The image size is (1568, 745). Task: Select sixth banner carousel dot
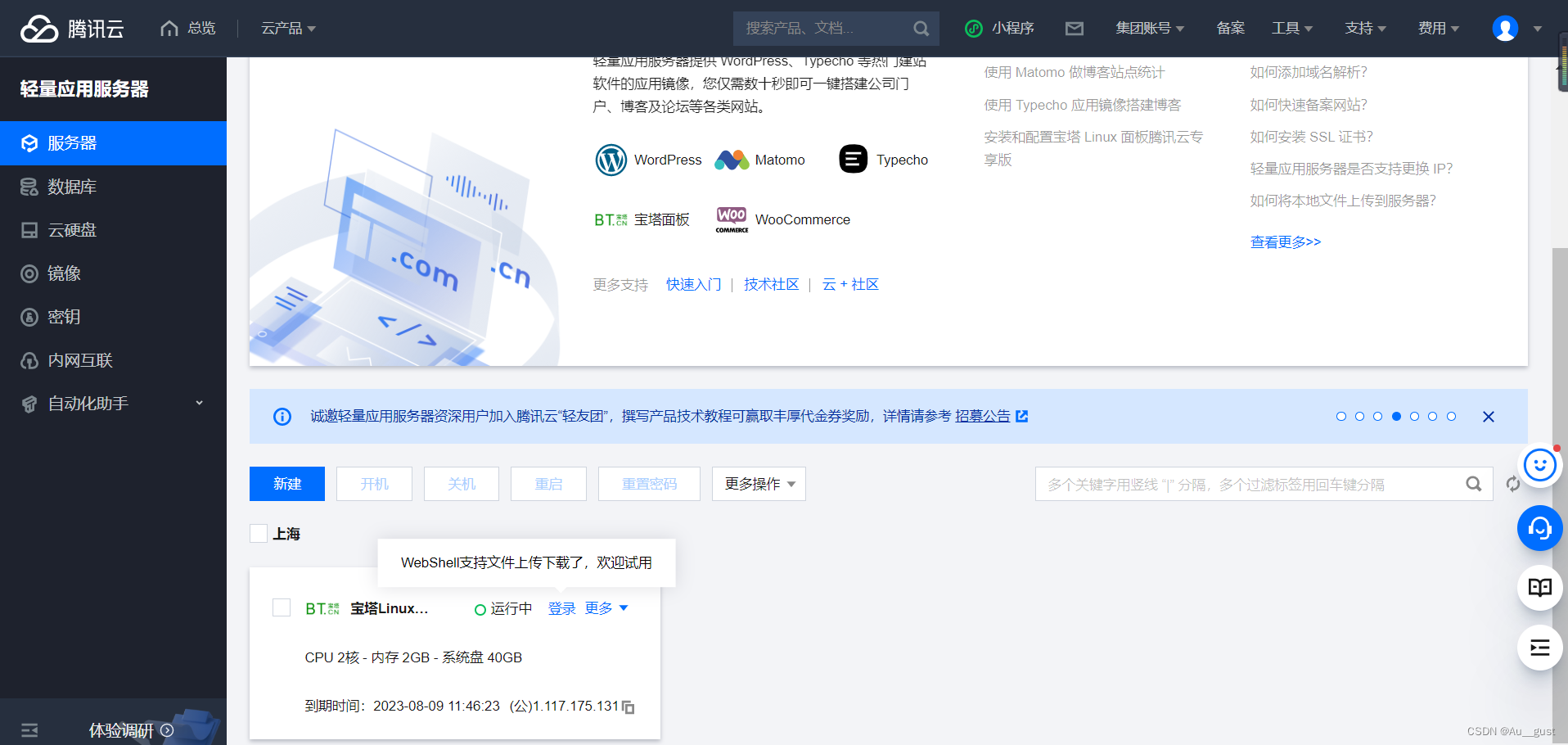1432,416
